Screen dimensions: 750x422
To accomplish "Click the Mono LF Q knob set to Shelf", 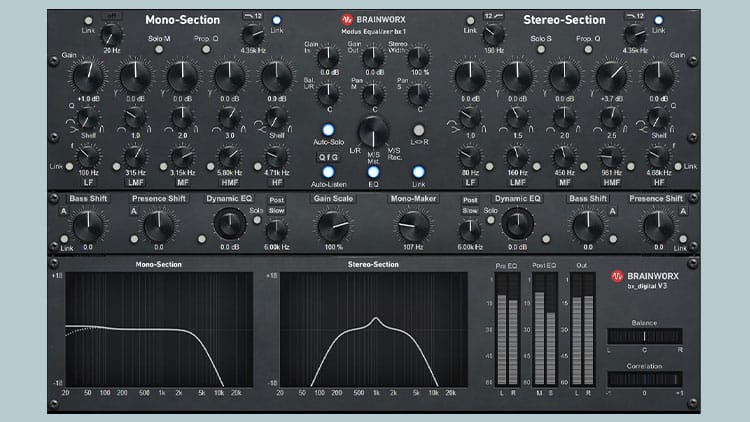I will 88,118.
